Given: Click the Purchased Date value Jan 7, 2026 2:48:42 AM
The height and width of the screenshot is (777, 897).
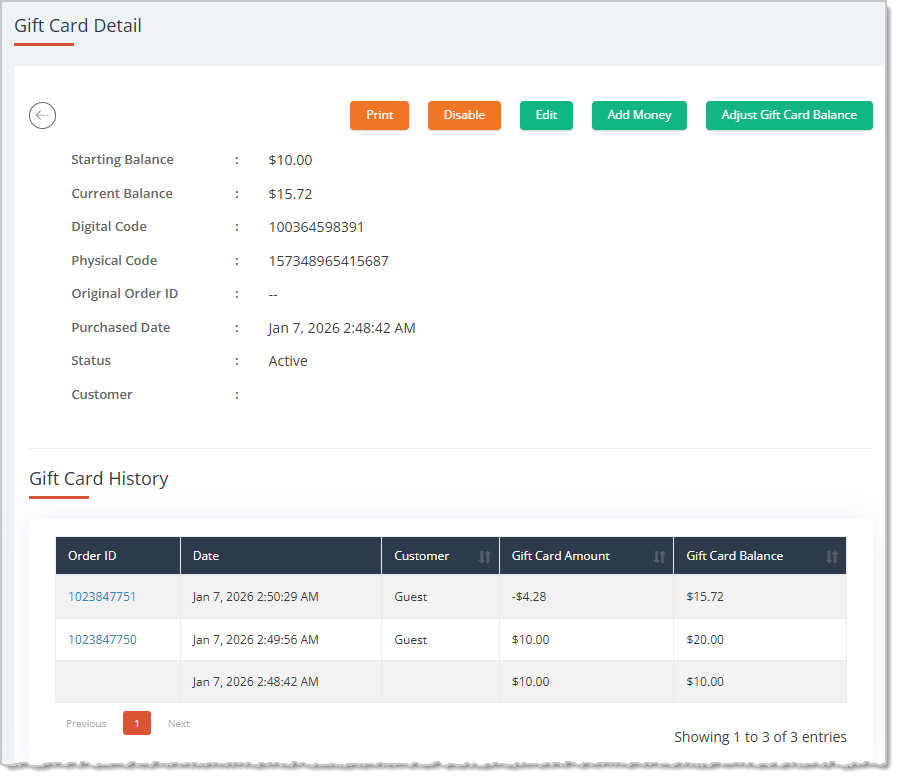Looking at the screenshot, I should coord(342,328).
